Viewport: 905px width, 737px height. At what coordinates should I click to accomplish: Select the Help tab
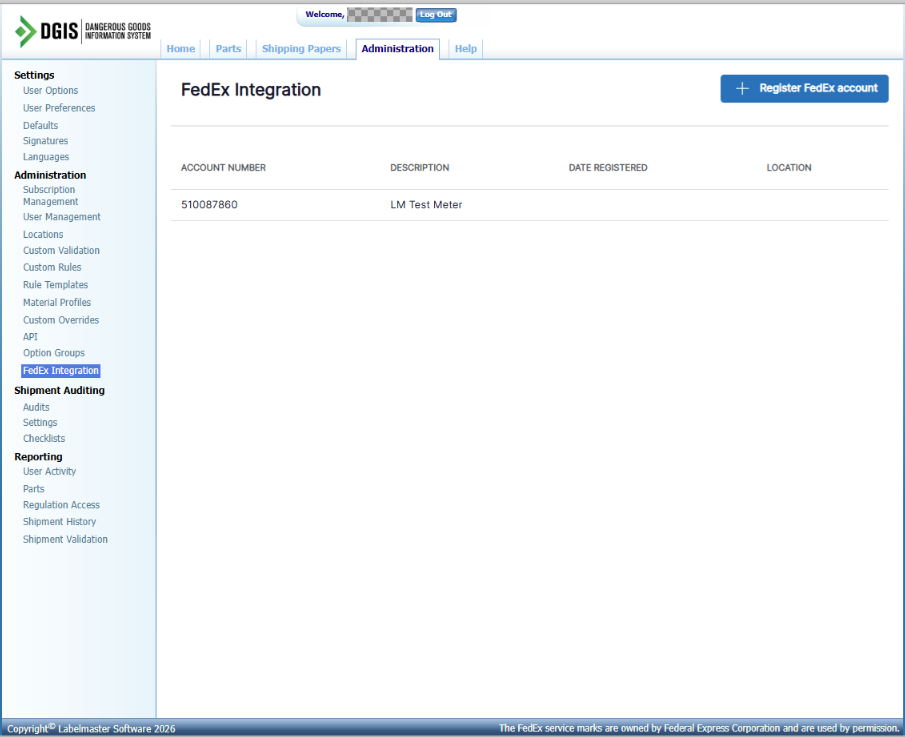(x=466, y=49)
